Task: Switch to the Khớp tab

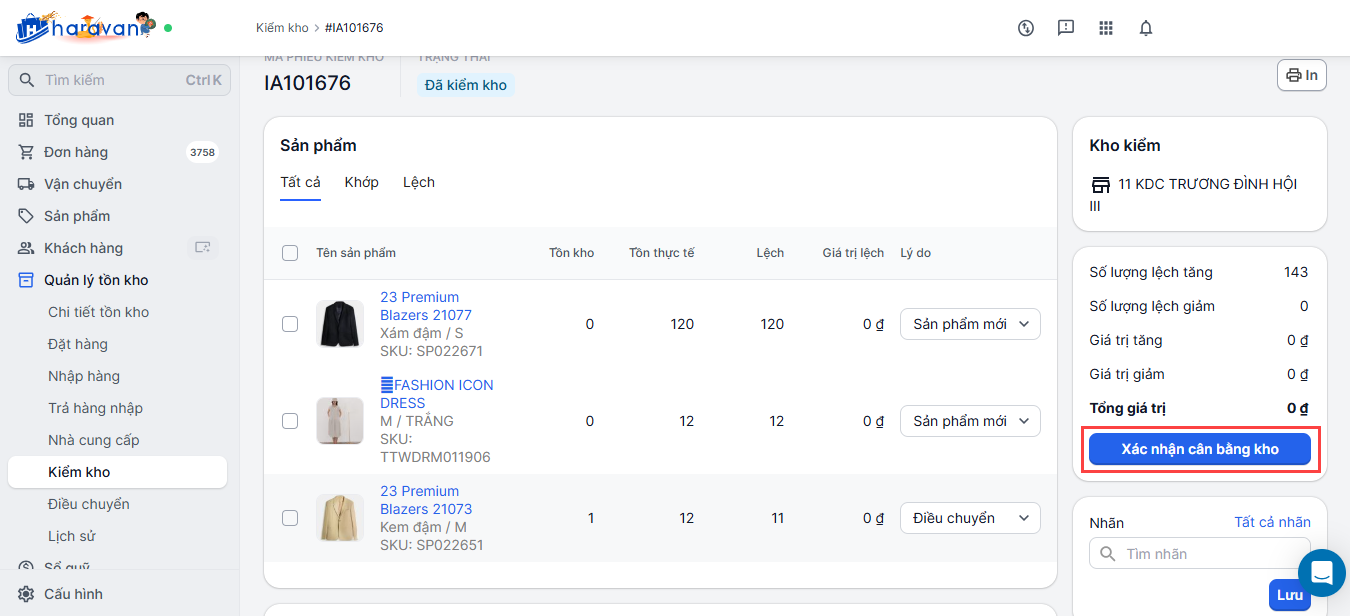Action: [x=362, y=182]
